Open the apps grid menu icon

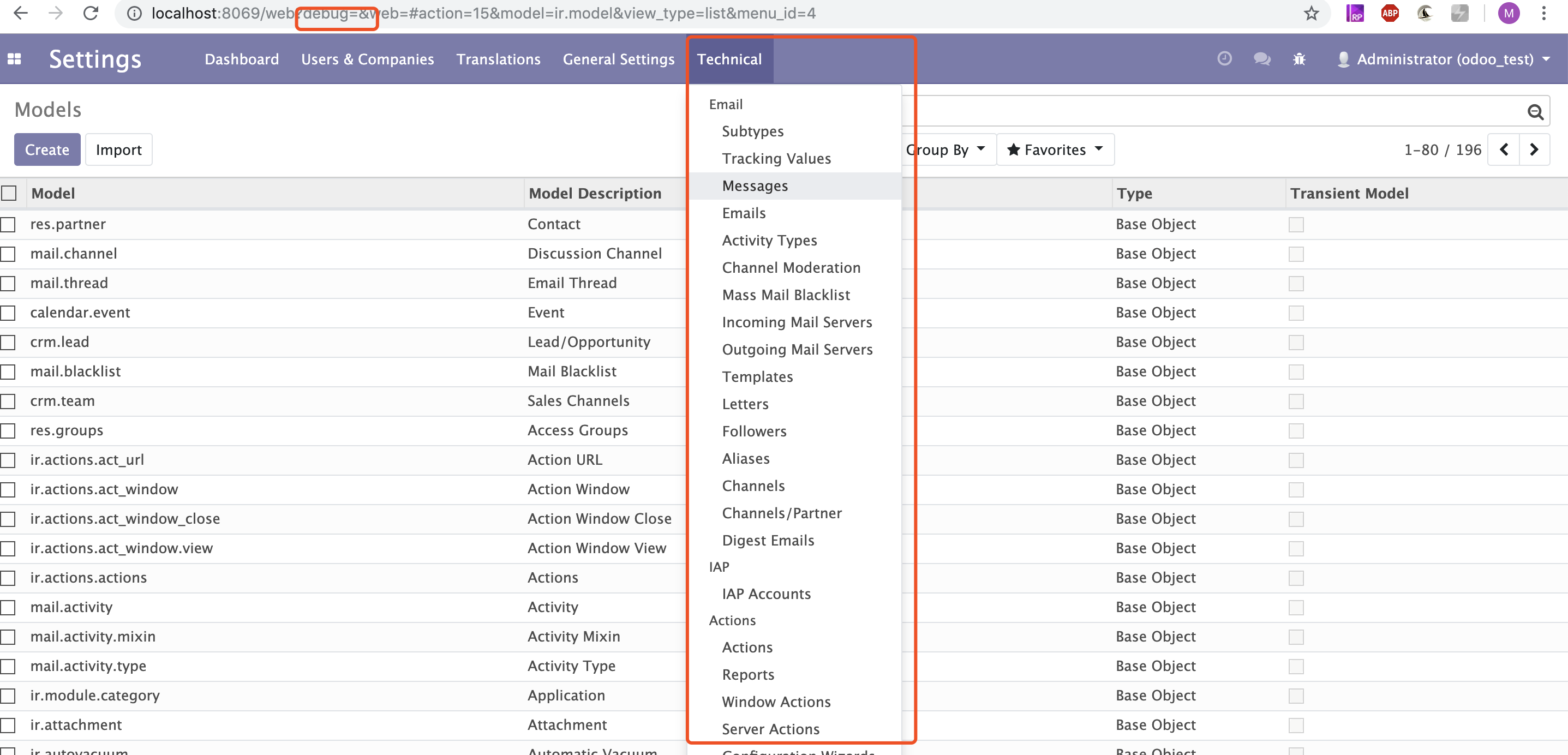[15, 59]
